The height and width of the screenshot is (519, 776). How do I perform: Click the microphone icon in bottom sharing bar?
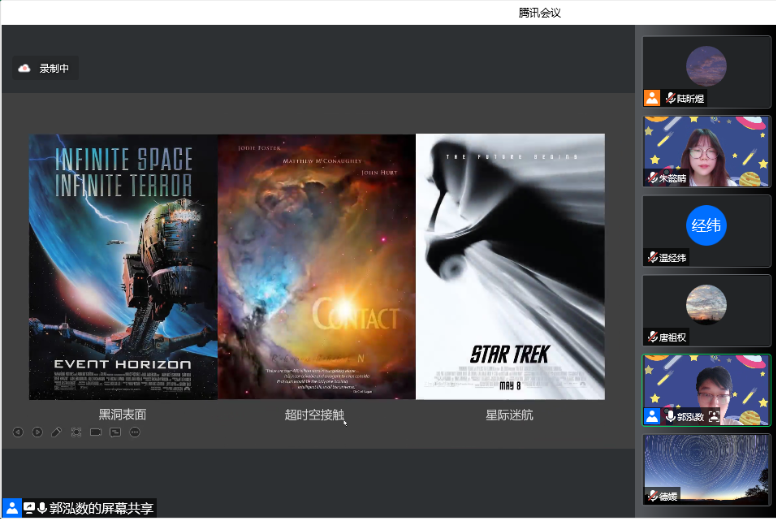[x=42, y=508]
